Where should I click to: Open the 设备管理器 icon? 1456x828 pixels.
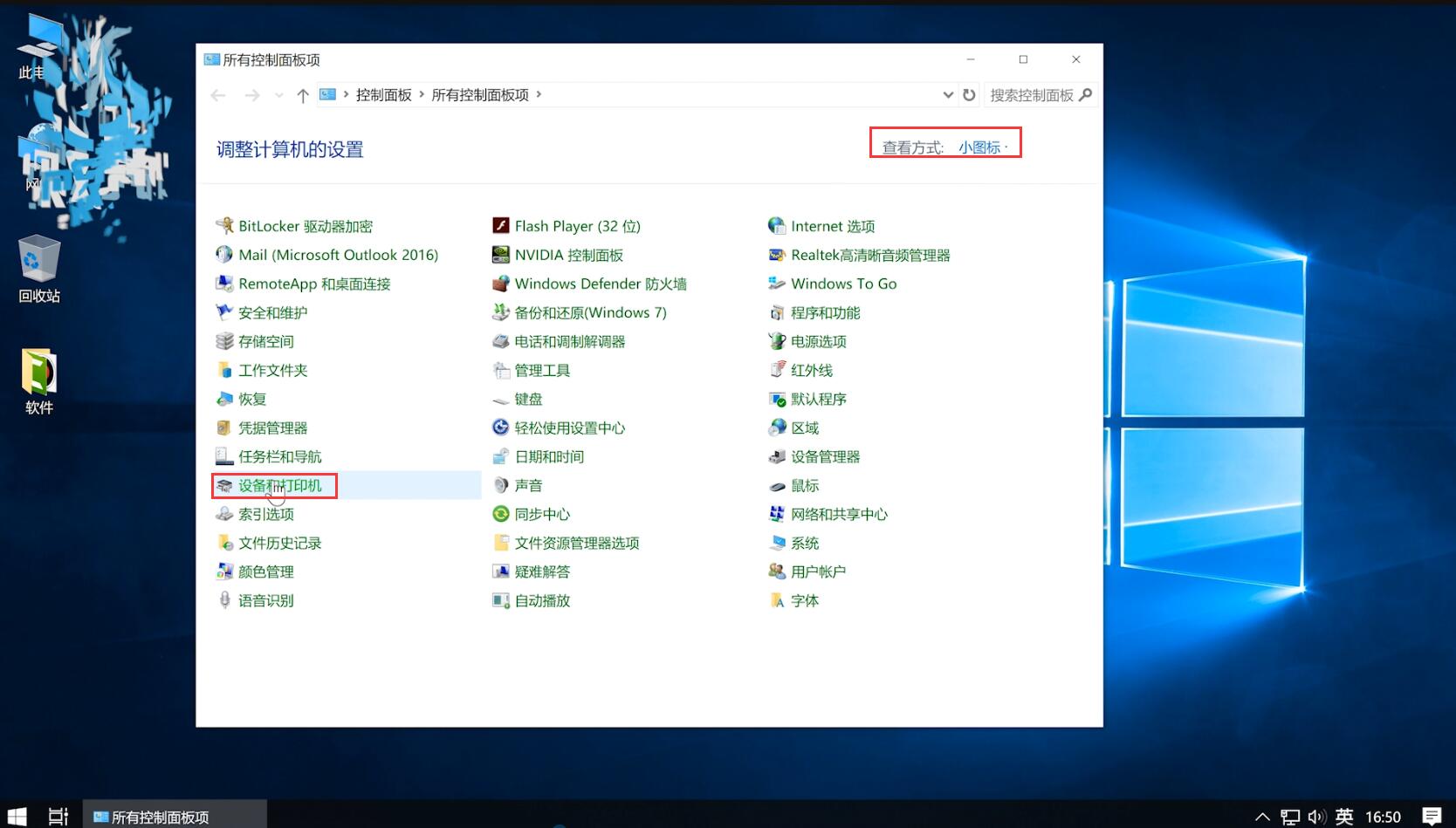pos(777,456)
